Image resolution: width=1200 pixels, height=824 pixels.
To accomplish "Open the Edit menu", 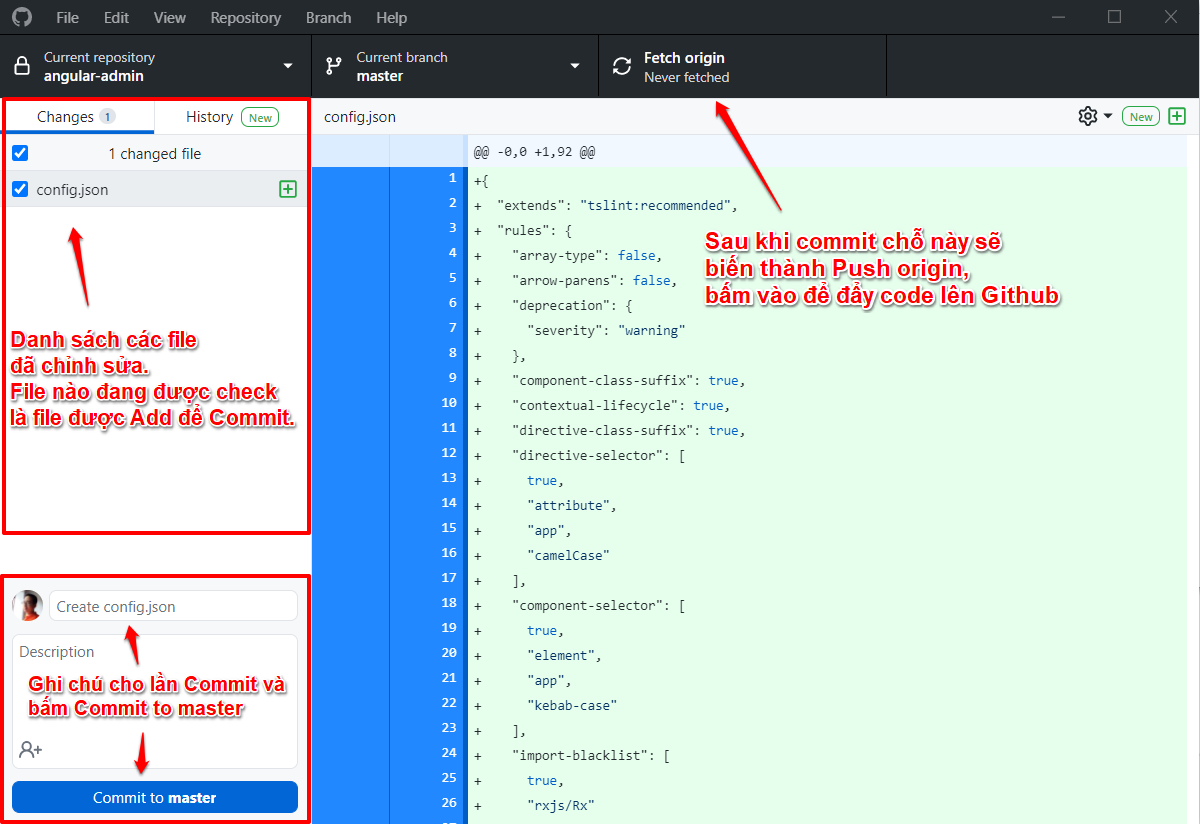I will [116, 17].
